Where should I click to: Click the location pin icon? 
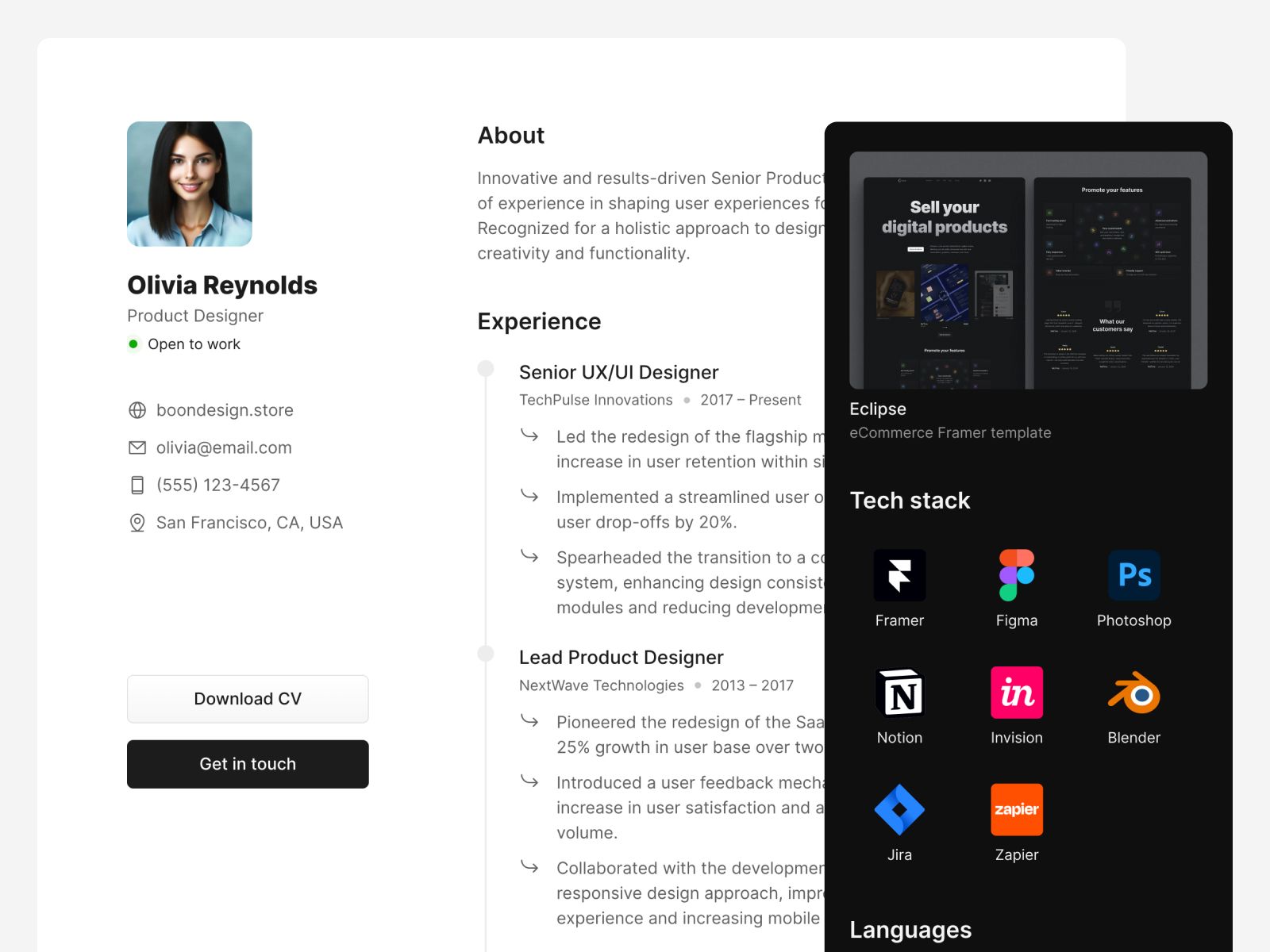click(x=137, y=523)
